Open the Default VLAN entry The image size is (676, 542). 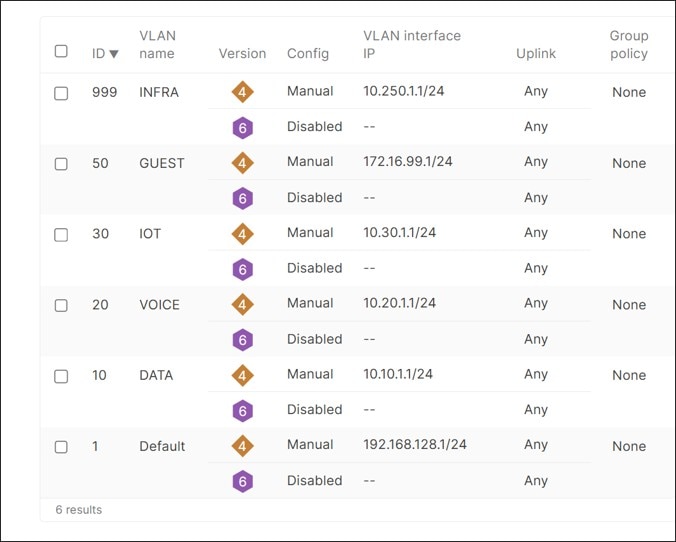pyautogui.click(x=162, y=446)
